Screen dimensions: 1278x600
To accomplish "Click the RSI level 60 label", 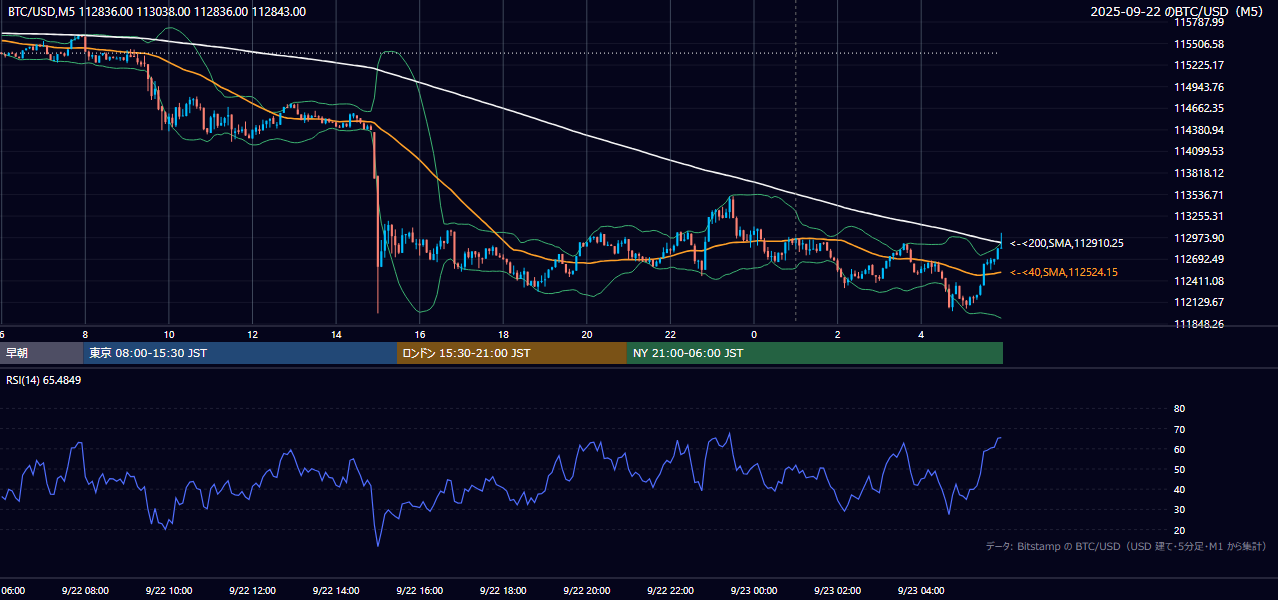I will pos(1179,449).
